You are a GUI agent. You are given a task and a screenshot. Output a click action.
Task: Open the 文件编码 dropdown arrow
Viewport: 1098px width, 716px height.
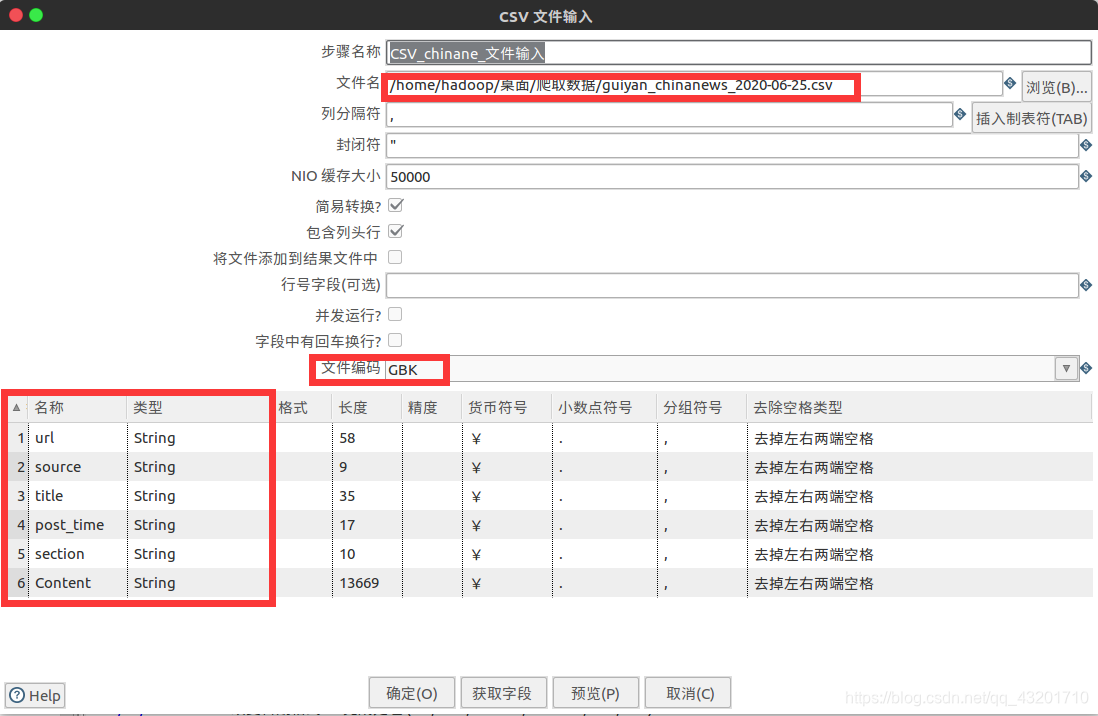1066,369
